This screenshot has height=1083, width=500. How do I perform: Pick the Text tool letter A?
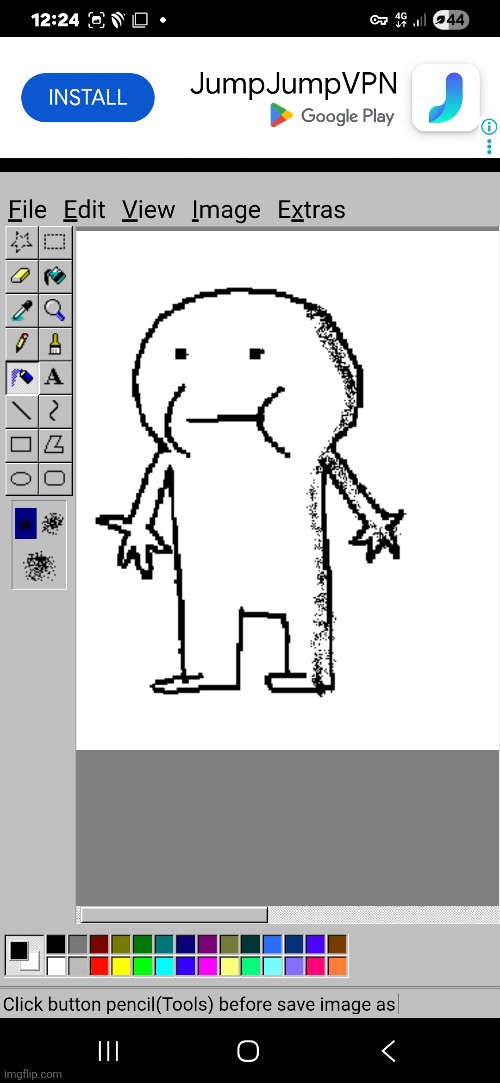[x=55, y=377]
